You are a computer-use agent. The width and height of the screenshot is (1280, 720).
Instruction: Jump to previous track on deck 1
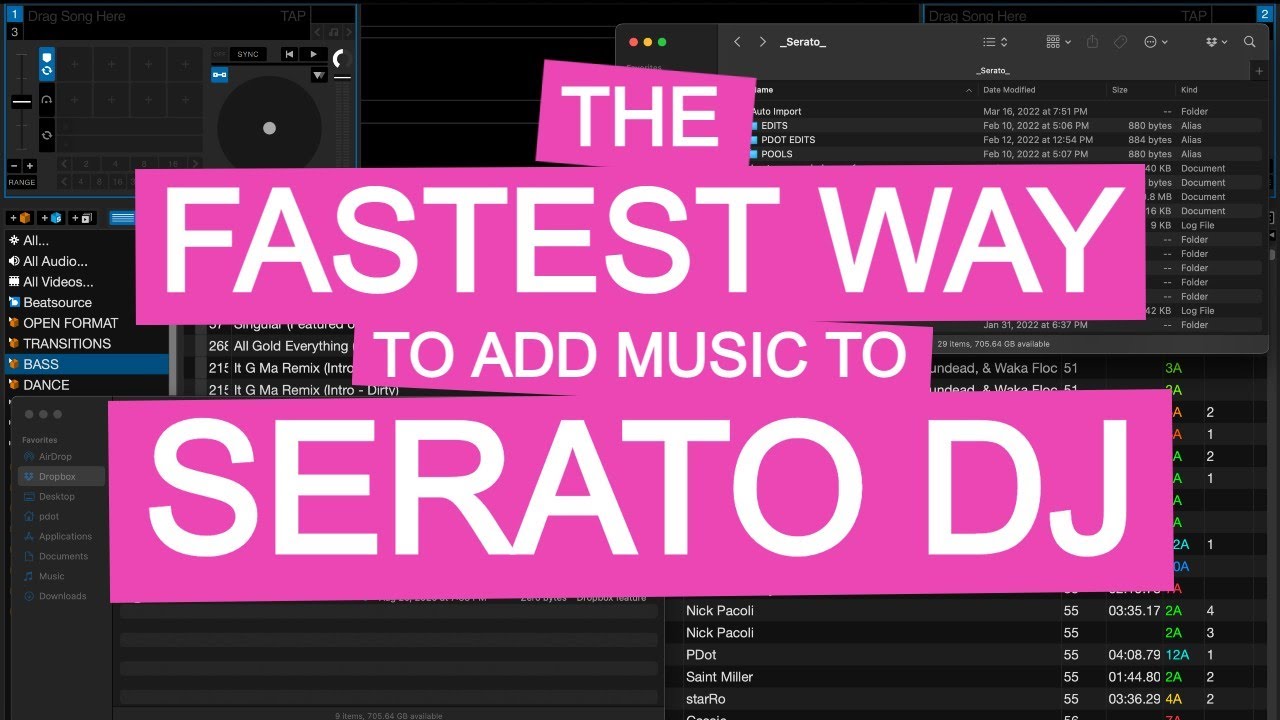(289, 54)
